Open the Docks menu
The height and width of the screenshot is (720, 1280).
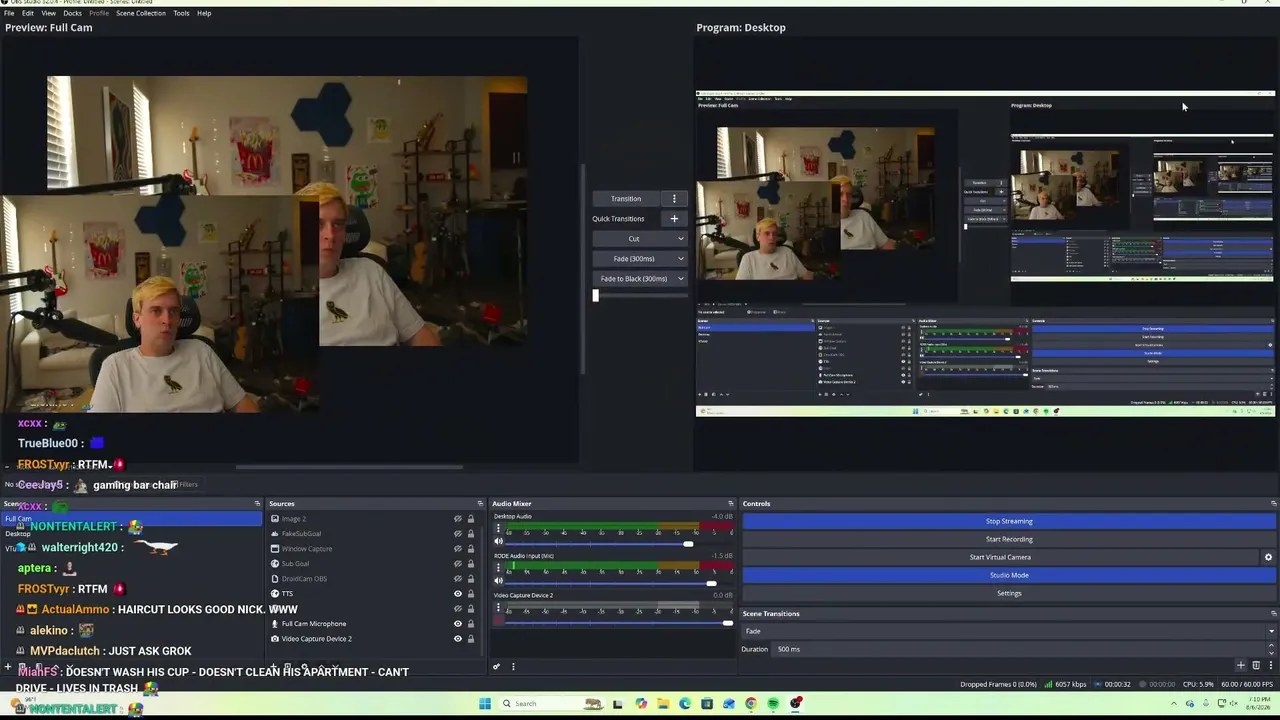[72, 13]
